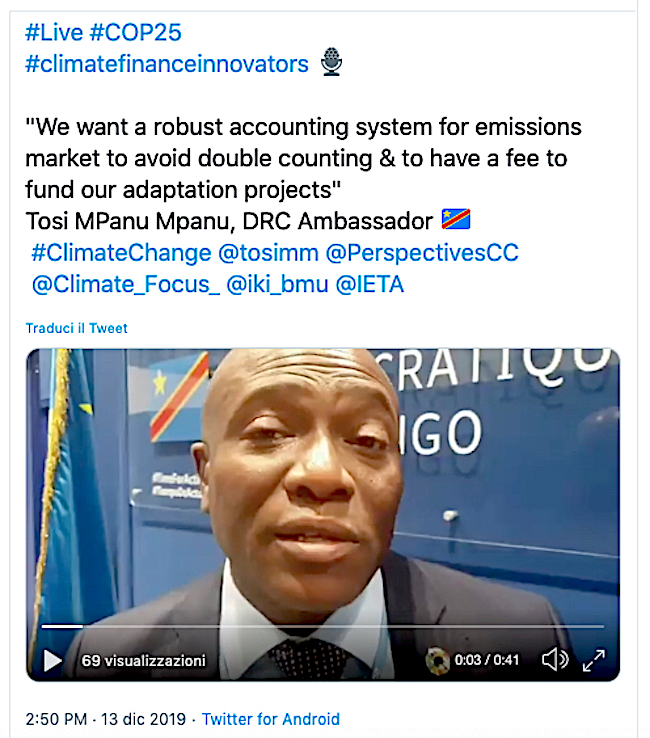Open the #Live hashtag
The width and height of the screenshot is (650, 738).
[x=53, y=32]
